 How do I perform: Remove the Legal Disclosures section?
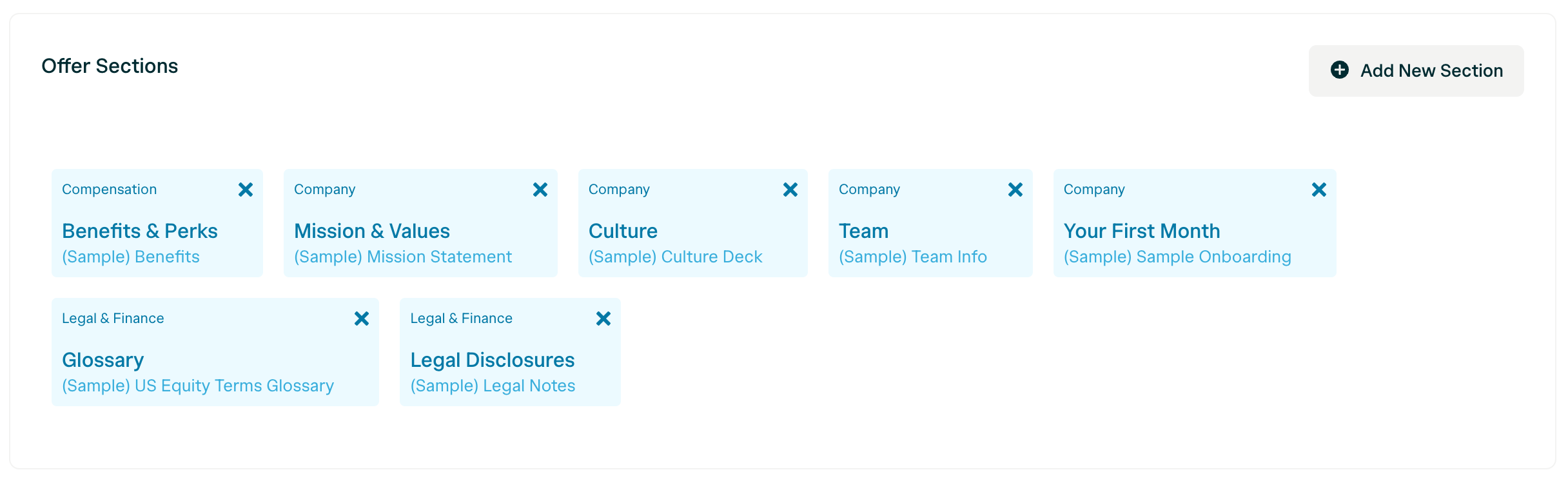coord(603,319)
